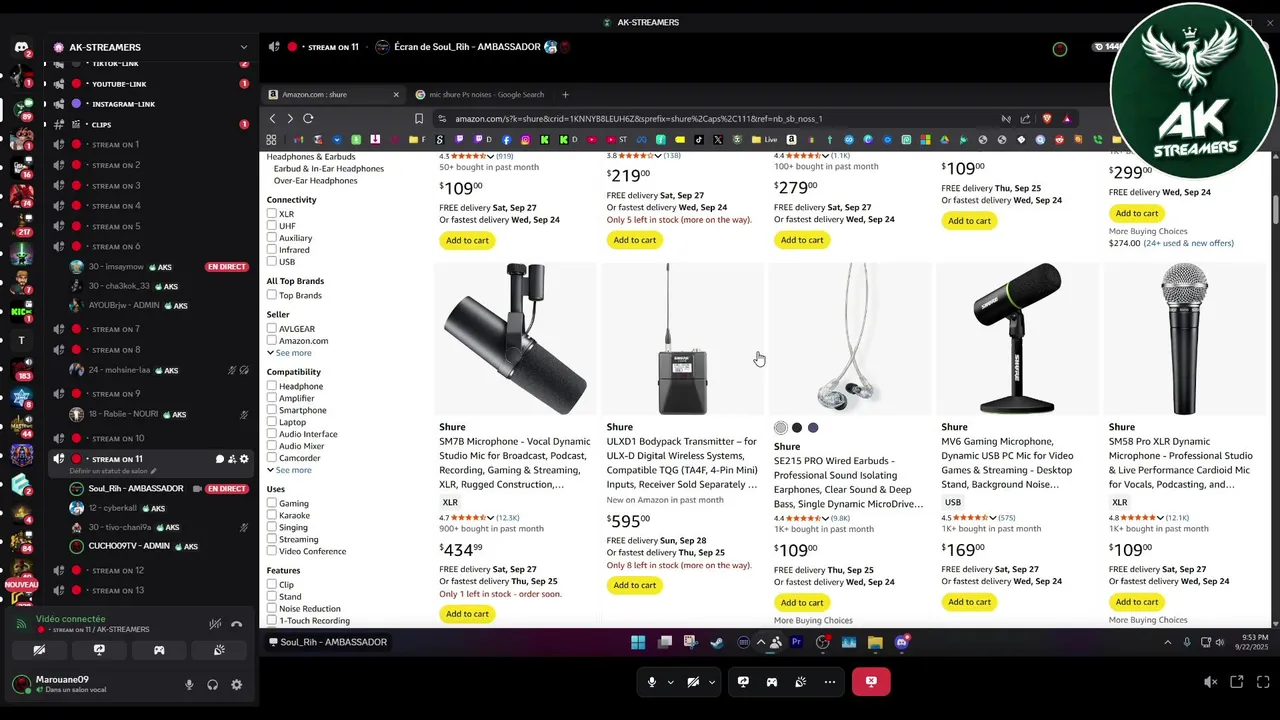Deafen with the headphones icon

[x=212, y=685]
